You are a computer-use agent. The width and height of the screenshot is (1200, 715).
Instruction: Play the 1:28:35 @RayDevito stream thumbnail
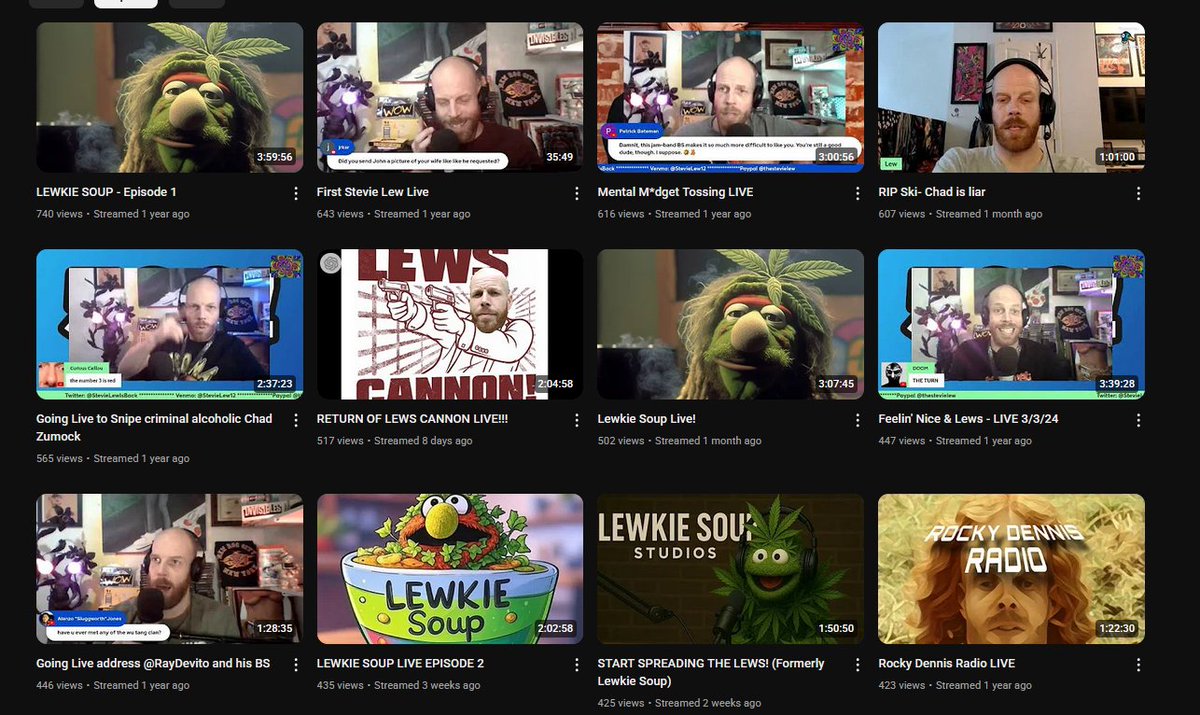click(169, 569)
